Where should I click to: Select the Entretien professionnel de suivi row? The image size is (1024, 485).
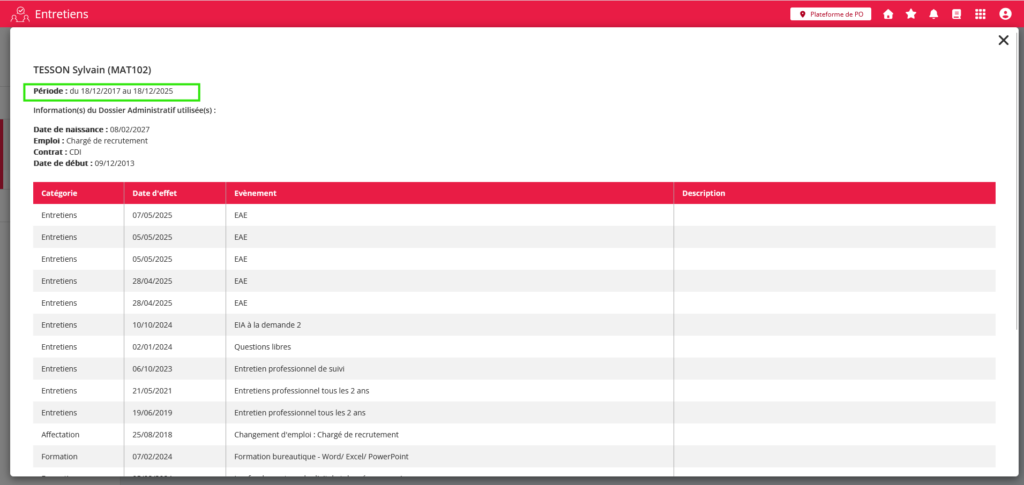click(299, 368)
